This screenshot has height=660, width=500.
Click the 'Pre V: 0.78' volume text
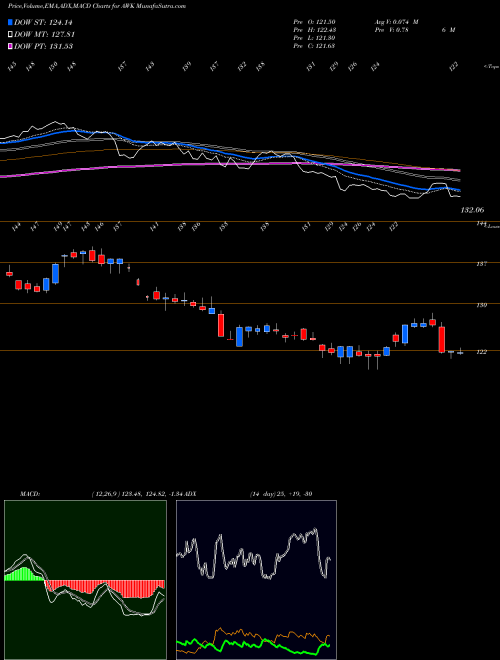(x=391, y=30)
